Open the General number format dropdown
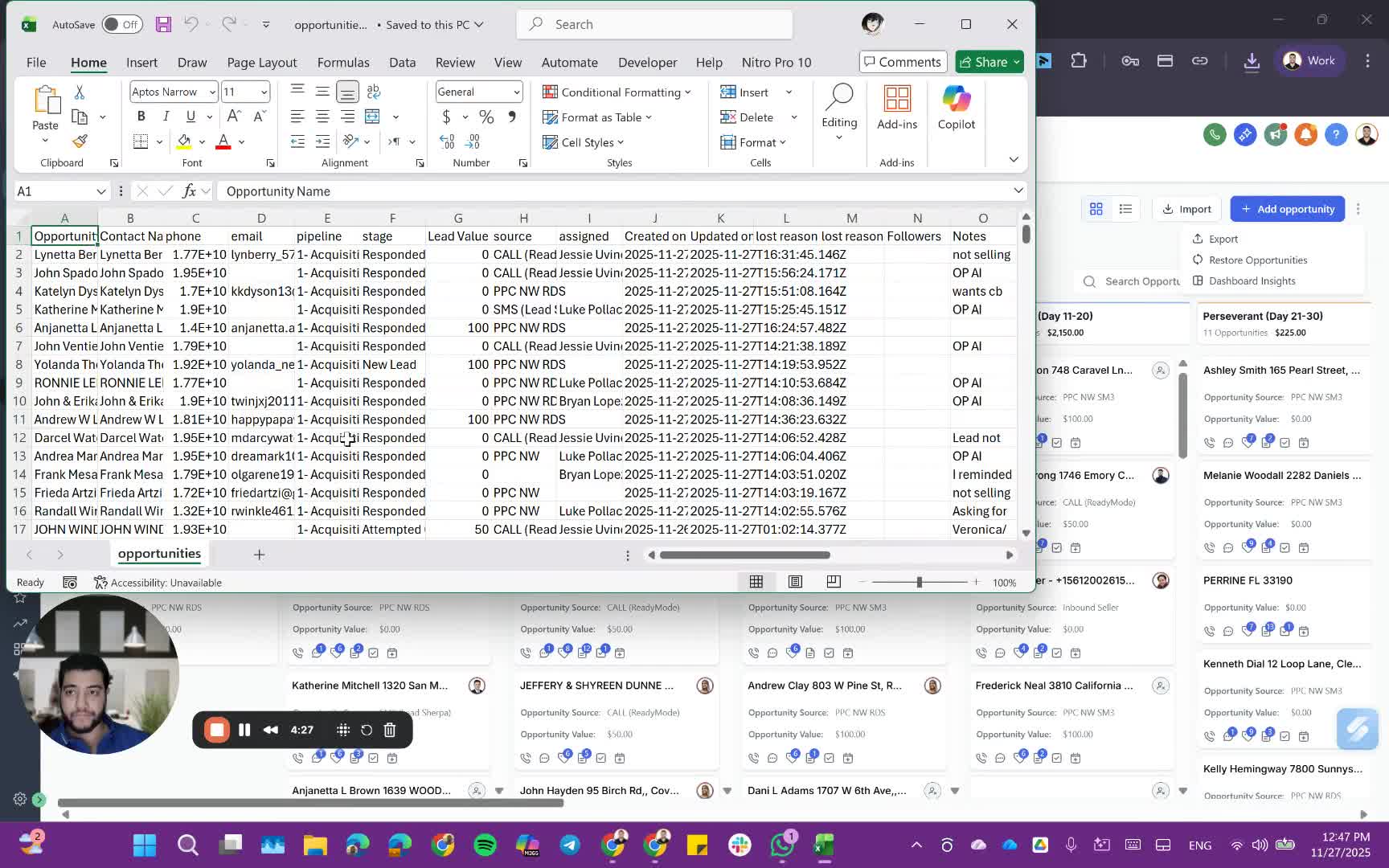The height and width of the screenshot is (868, 1389). click(516, 92)
